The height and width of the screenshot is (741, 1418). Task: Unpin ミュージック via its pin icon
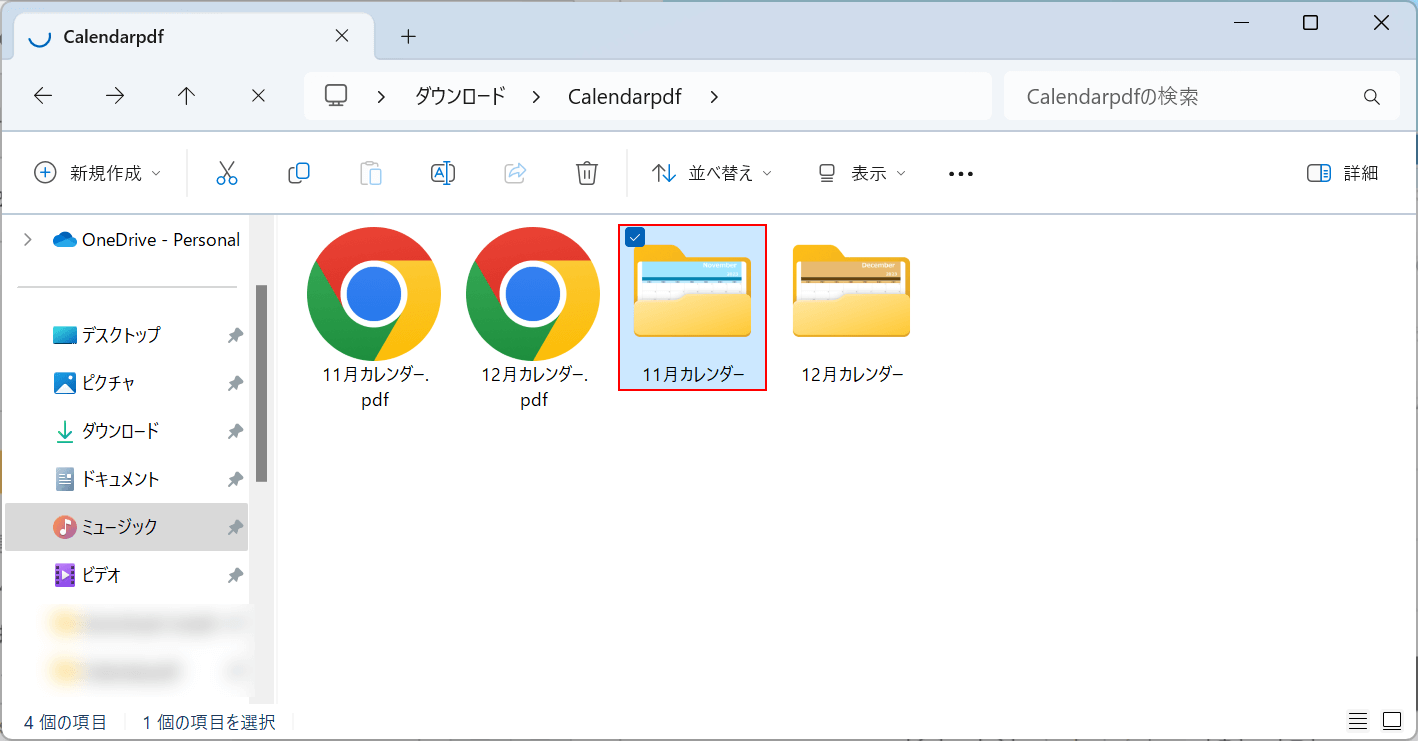point(235,528)
